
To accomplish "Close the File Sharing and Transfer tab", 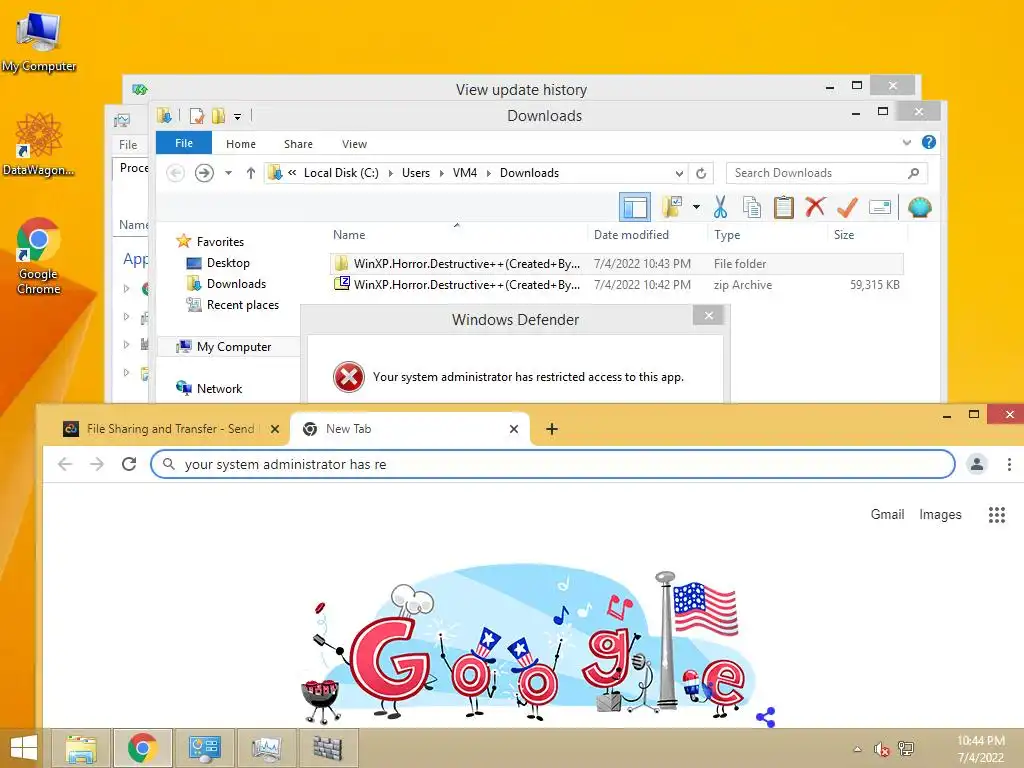I will coord(275,429).
